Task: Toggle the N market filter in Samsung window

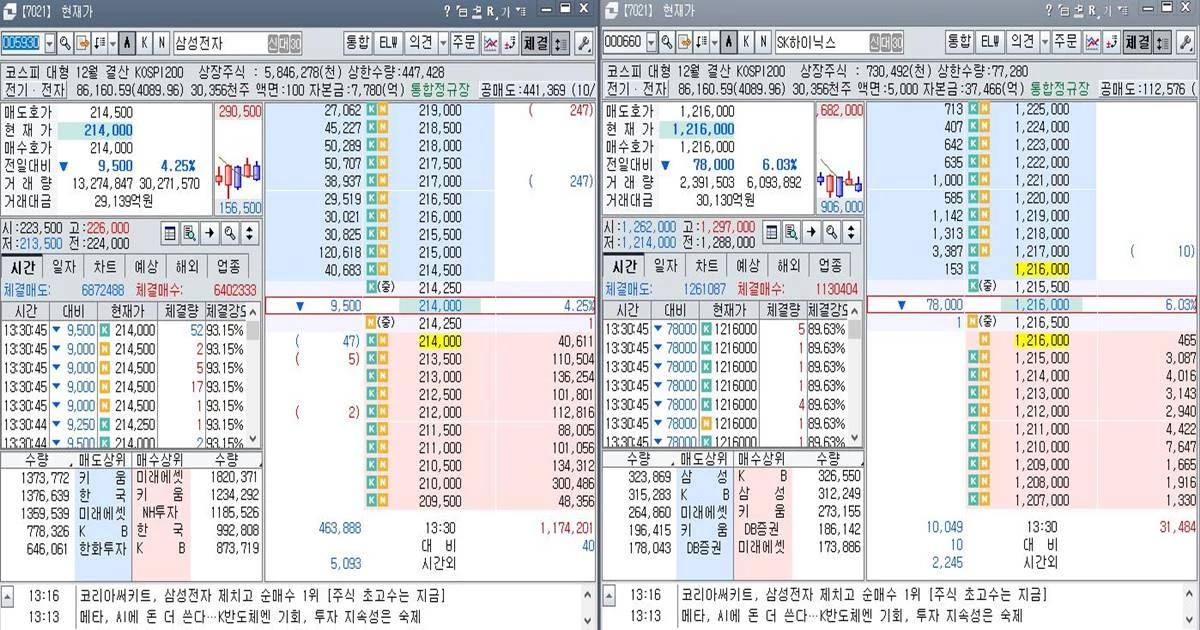Action: pos(161,43)
